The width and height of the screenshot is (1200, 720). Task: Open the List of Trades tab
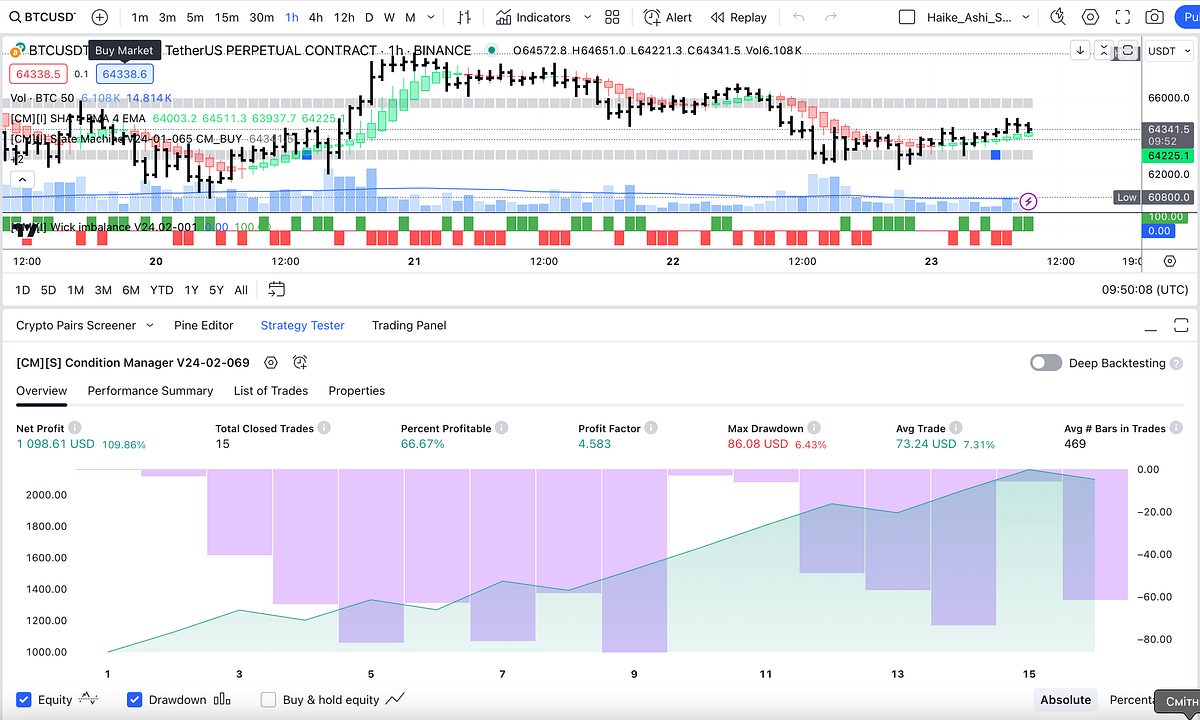tap(270, 391)
